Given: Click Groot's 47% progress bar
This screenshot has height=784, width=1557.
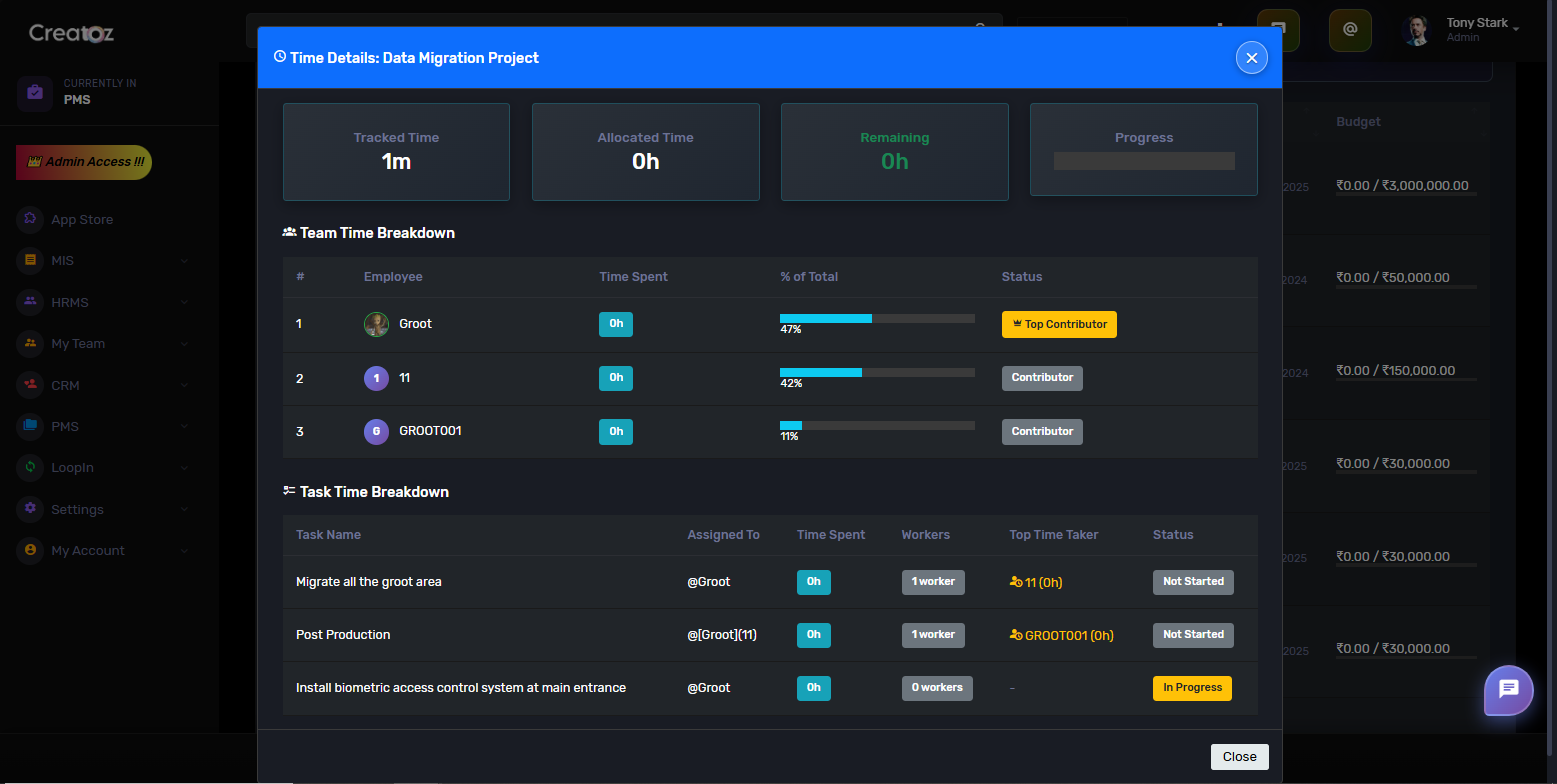Looking at the screenshot, I should (877, 319).
